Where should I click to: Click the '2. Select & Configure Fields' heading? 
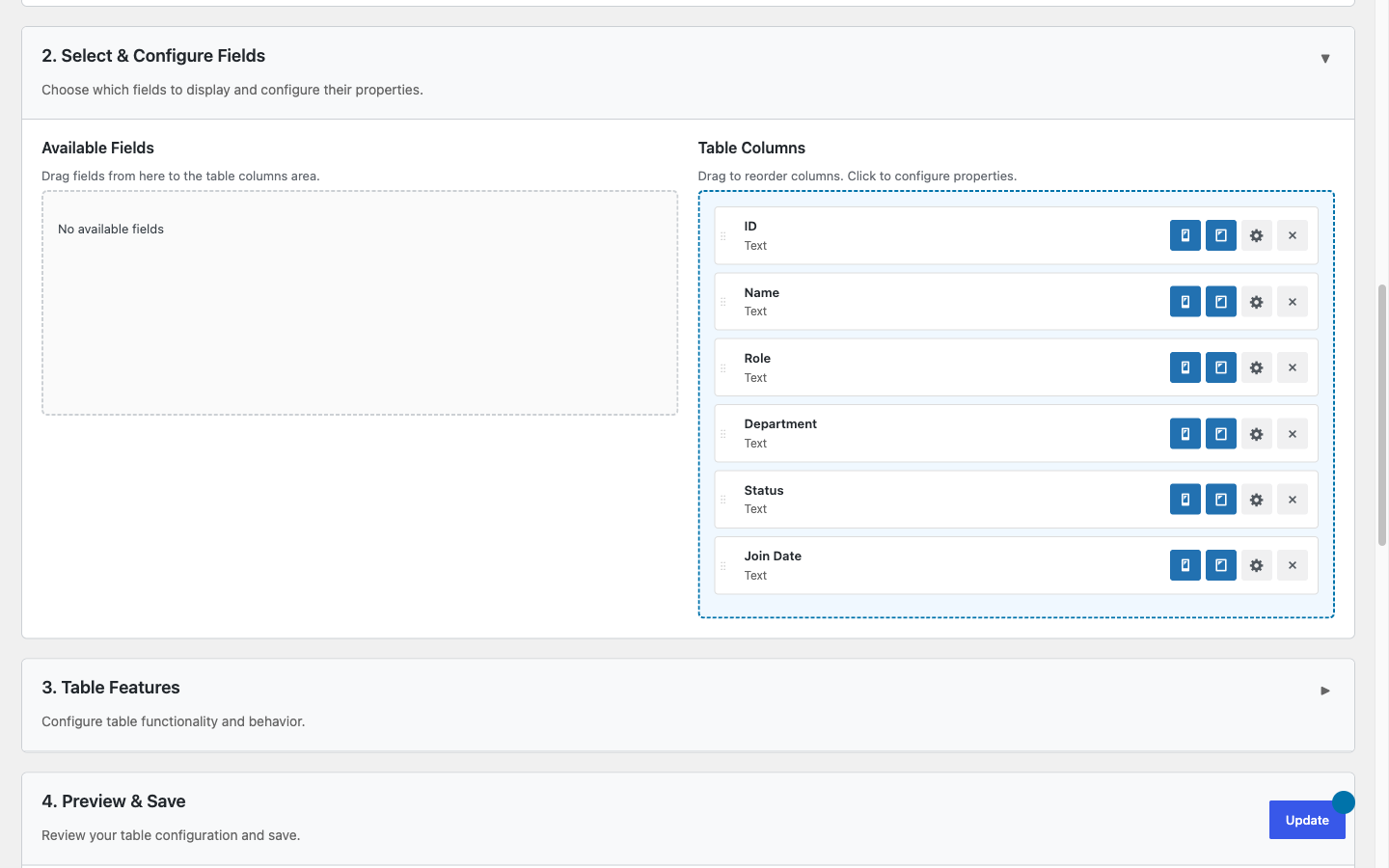point(153,56)
